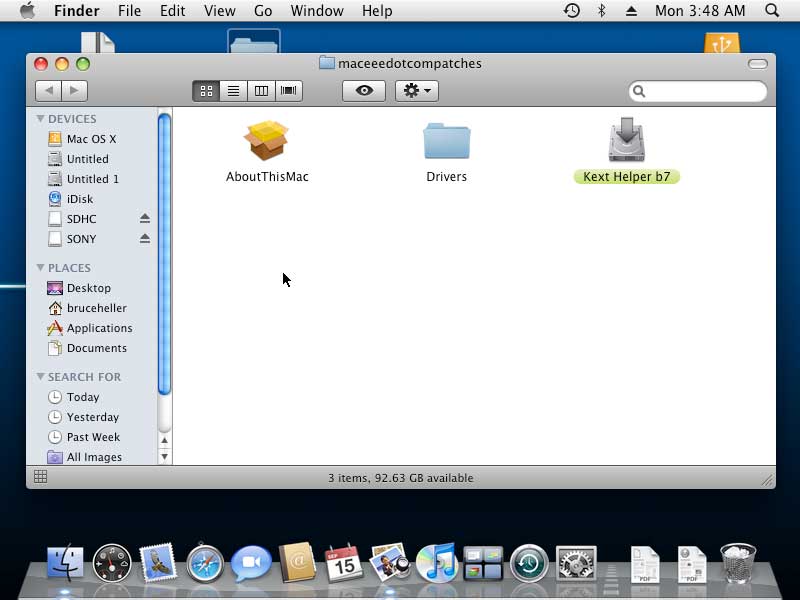Toggle toolbar visibility with pill button
Image resolution: width=800 pixels, height=600 pixels.
758,64
